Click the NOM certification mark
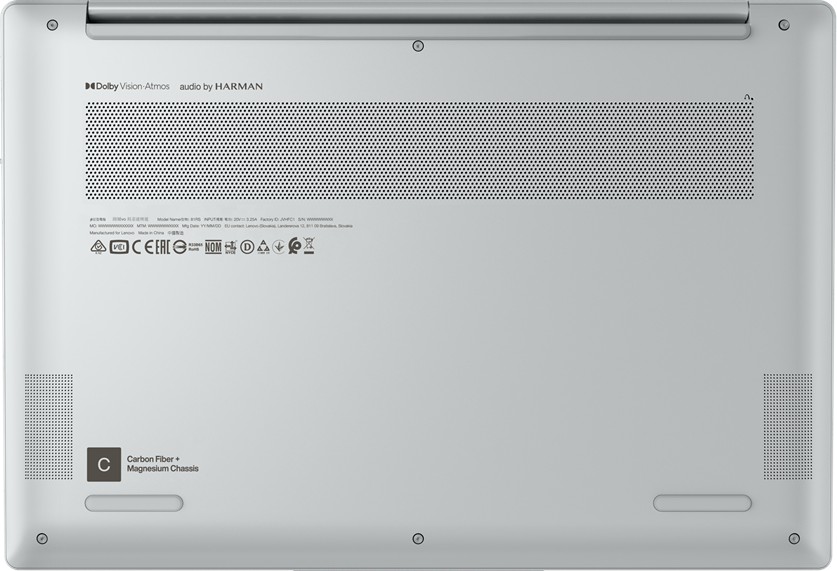Viewport: 837px width, 571px height. [213, 247]
